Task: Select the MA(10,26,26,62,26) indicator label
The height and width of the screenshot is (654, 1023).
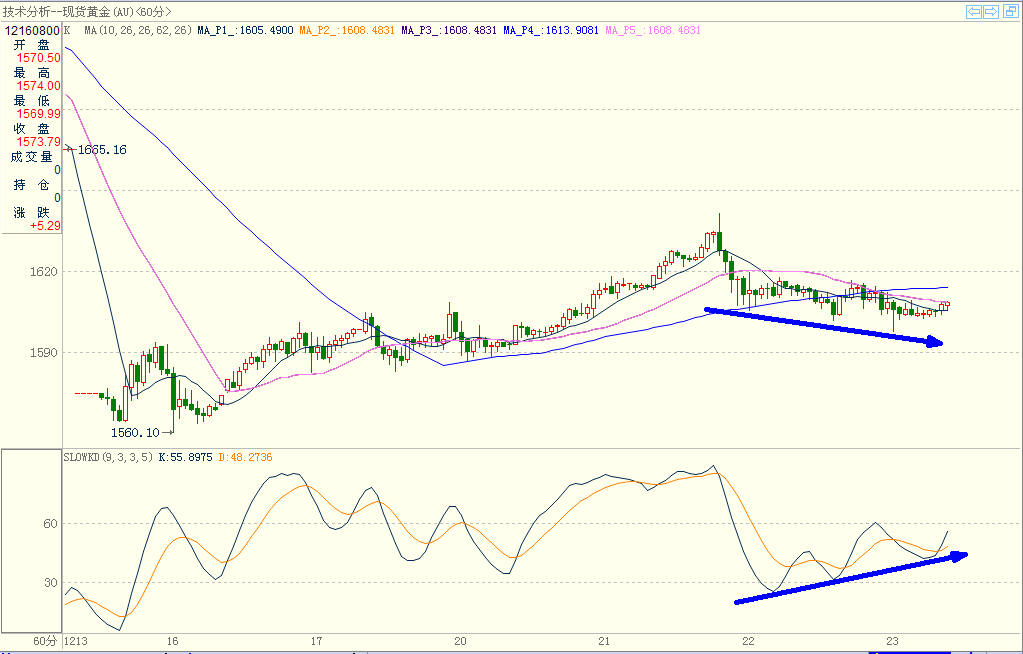Action: click(138, 30)
